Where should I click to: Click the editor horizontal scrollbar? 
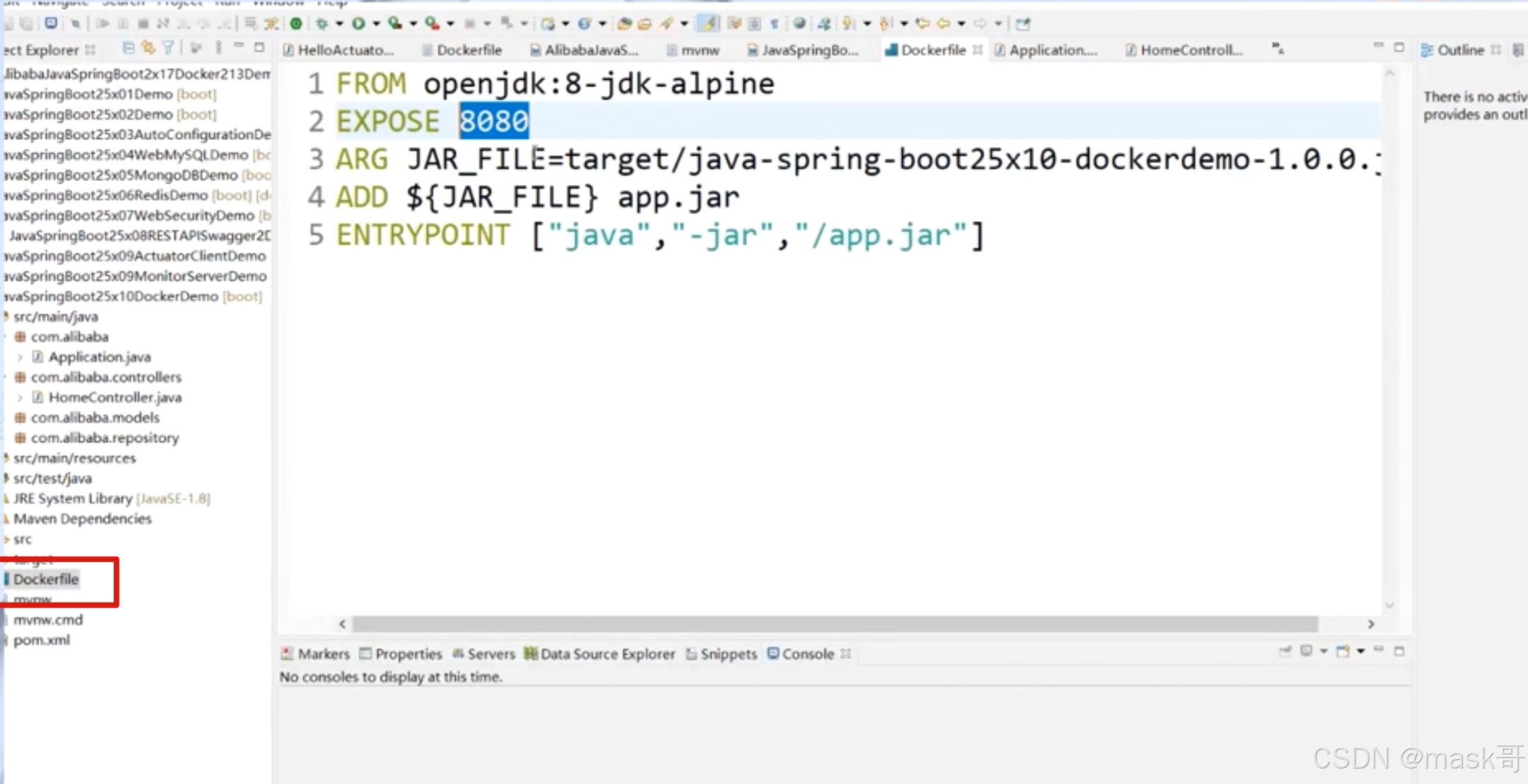pyautogui.click(x=834, y=624)
